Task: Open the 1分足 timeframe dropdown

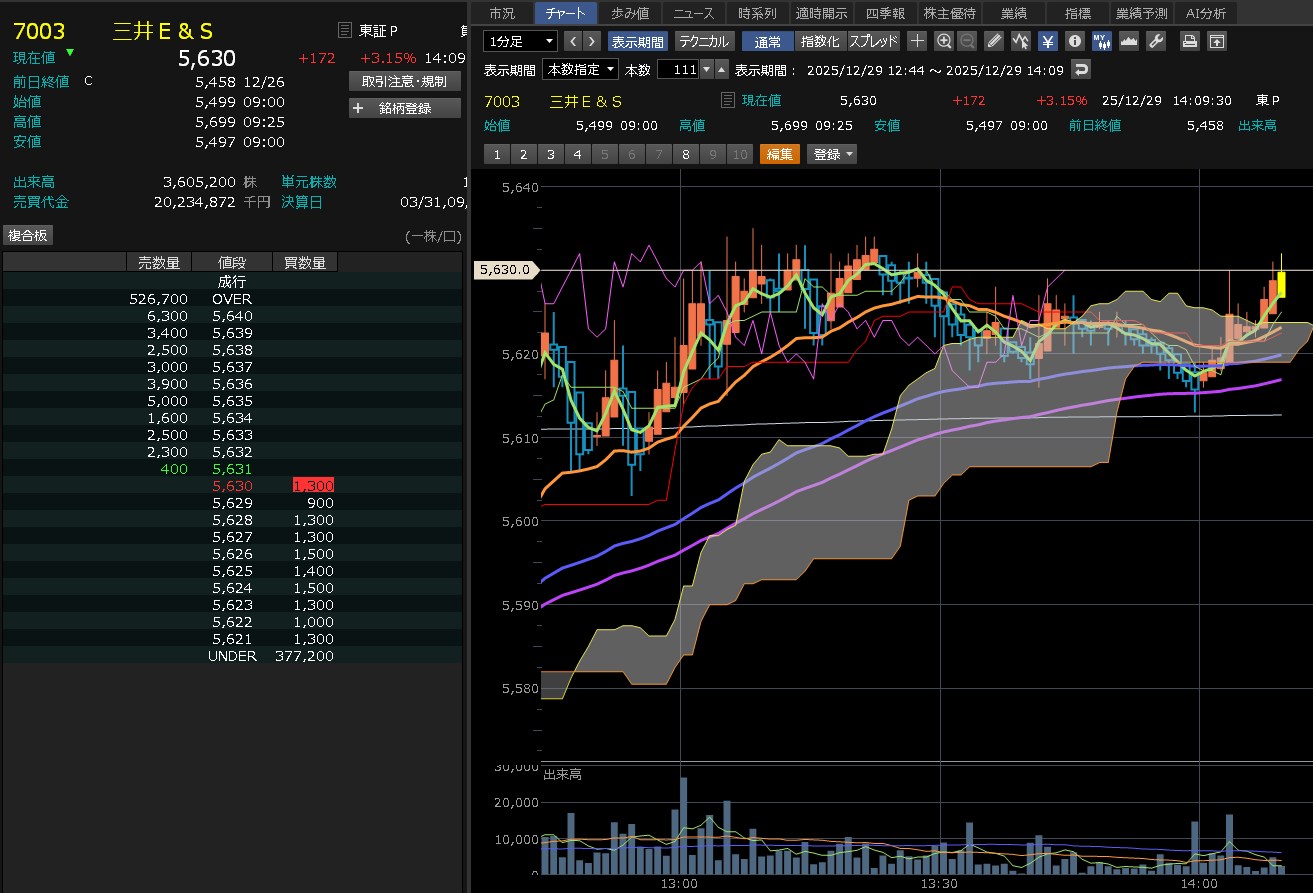Action: point(520,41)
